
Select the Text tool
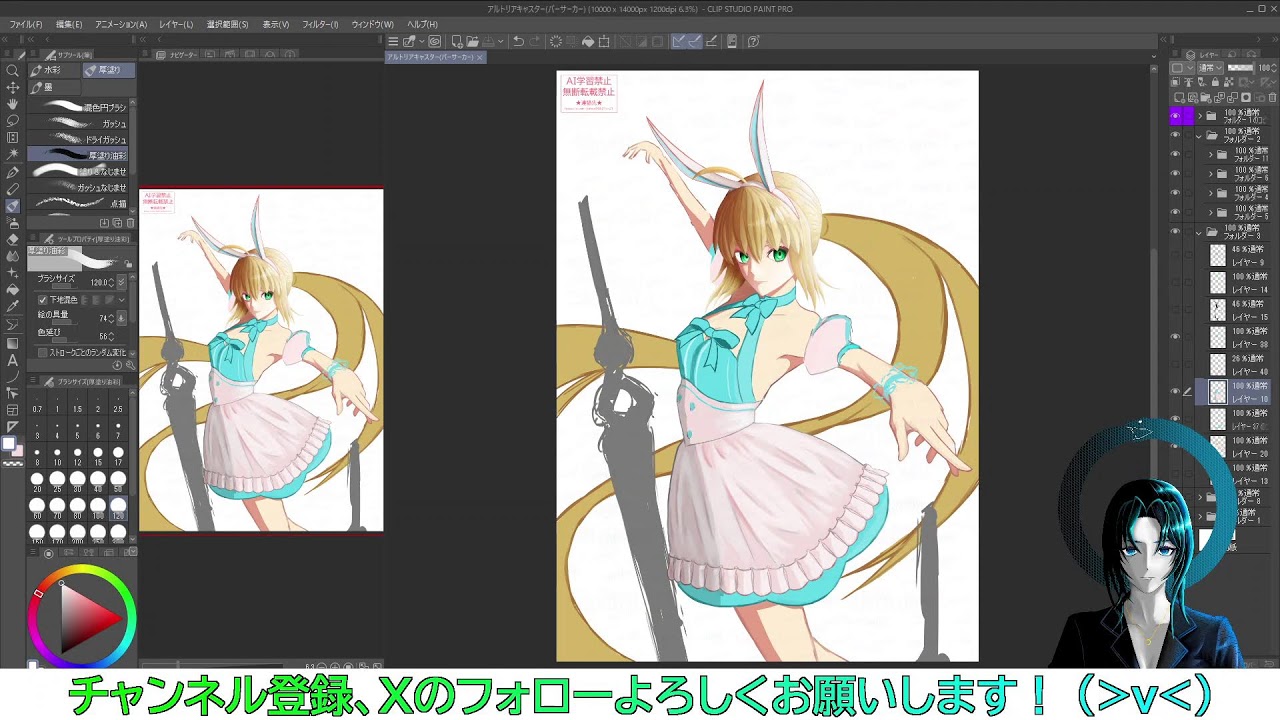coord(12,360)
